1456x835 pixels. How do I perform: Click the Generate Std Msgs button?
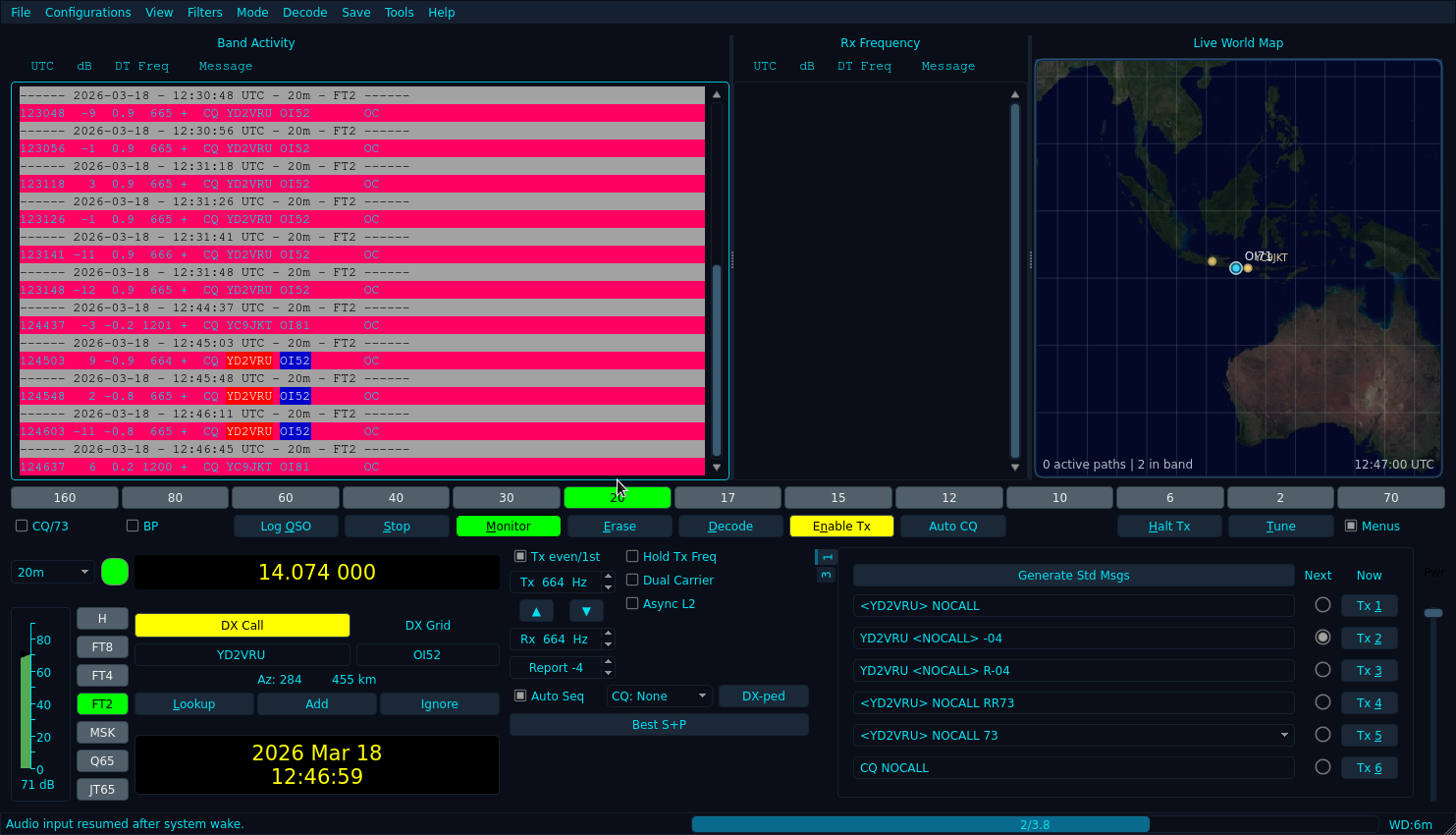point(1073,576)
